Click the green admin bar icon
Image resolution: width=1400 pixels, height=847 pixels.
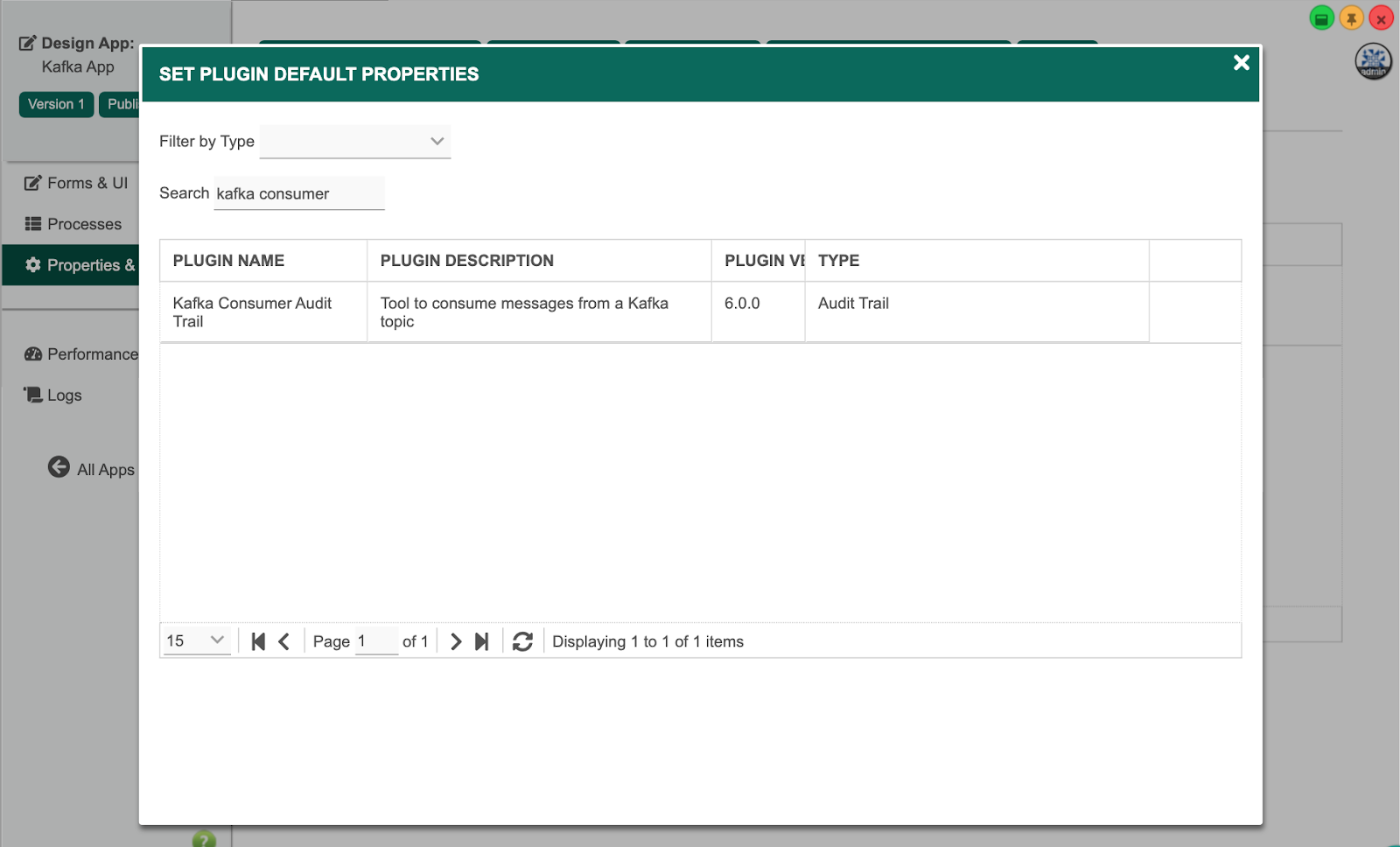point(1322,17)
